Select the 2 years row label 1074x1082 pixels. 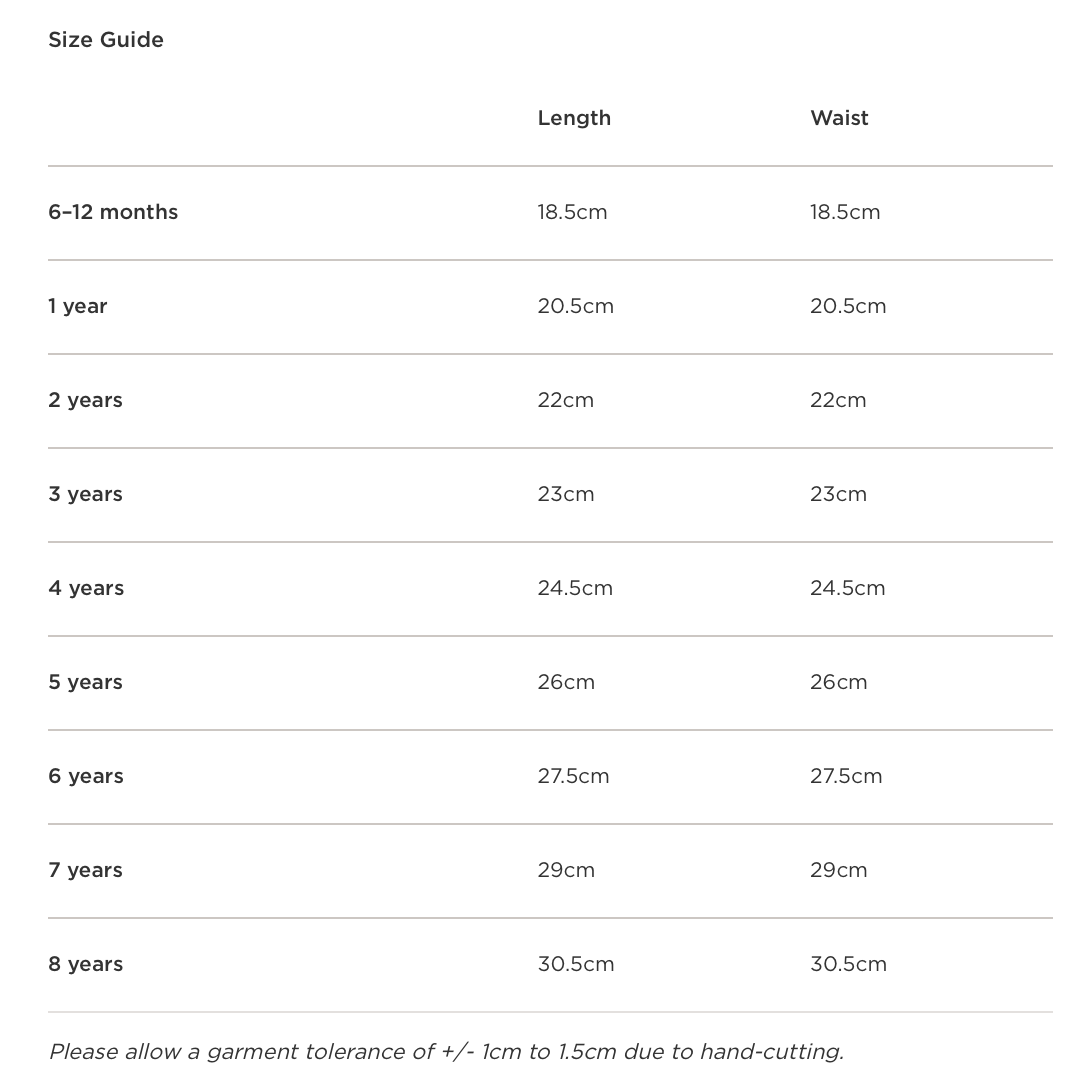[85, 400]
